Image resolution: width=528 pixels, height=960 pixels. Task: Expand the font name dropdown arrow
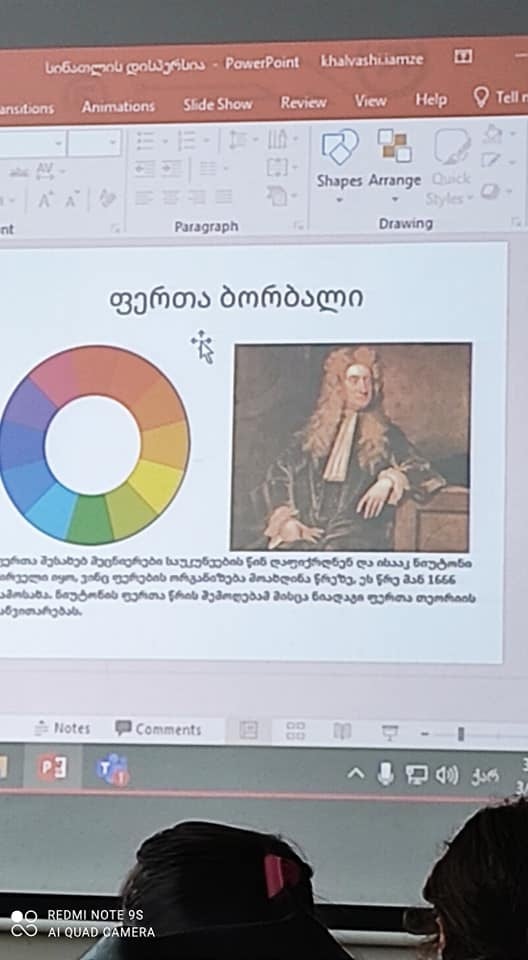pos(59,144)
